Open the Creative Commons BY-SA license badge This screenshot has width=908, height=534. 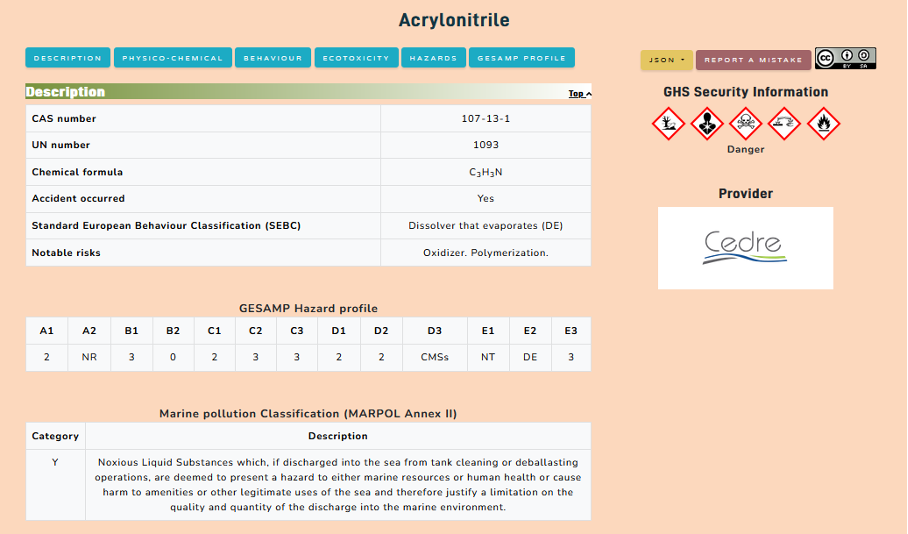845,58
